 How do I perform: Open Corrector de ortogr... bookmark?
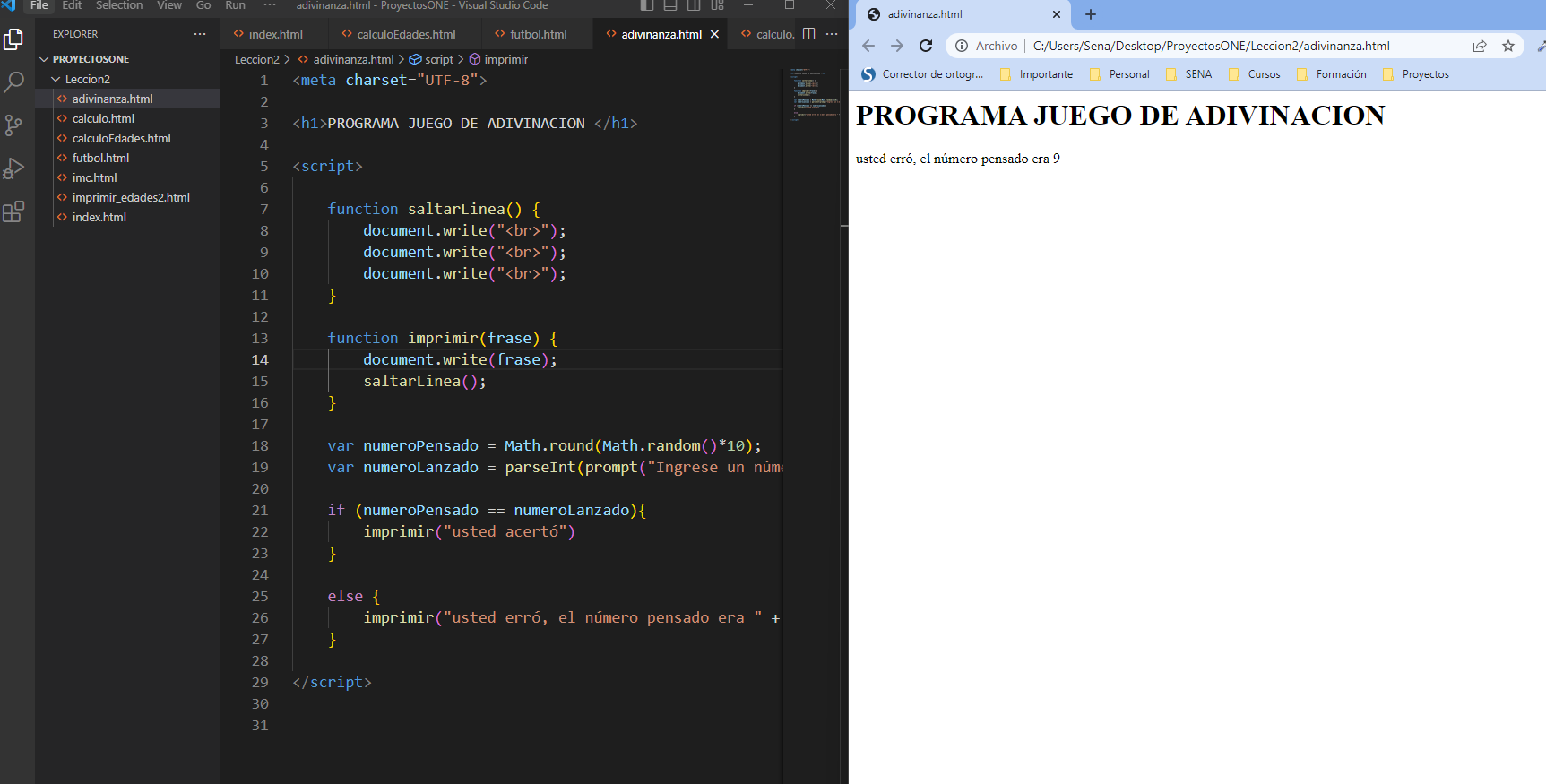click(922, 74)
